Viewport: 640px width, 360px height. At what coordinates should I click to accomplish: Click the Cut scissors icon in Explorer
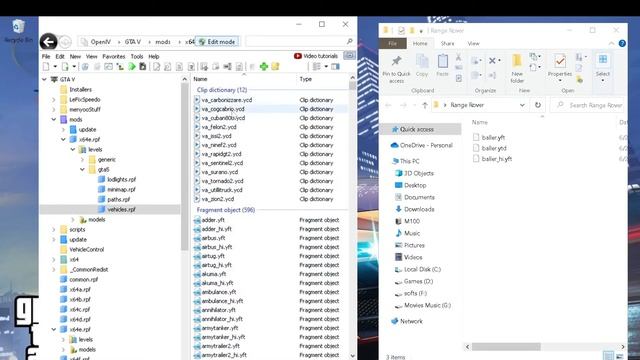click(x=458, y=57)
